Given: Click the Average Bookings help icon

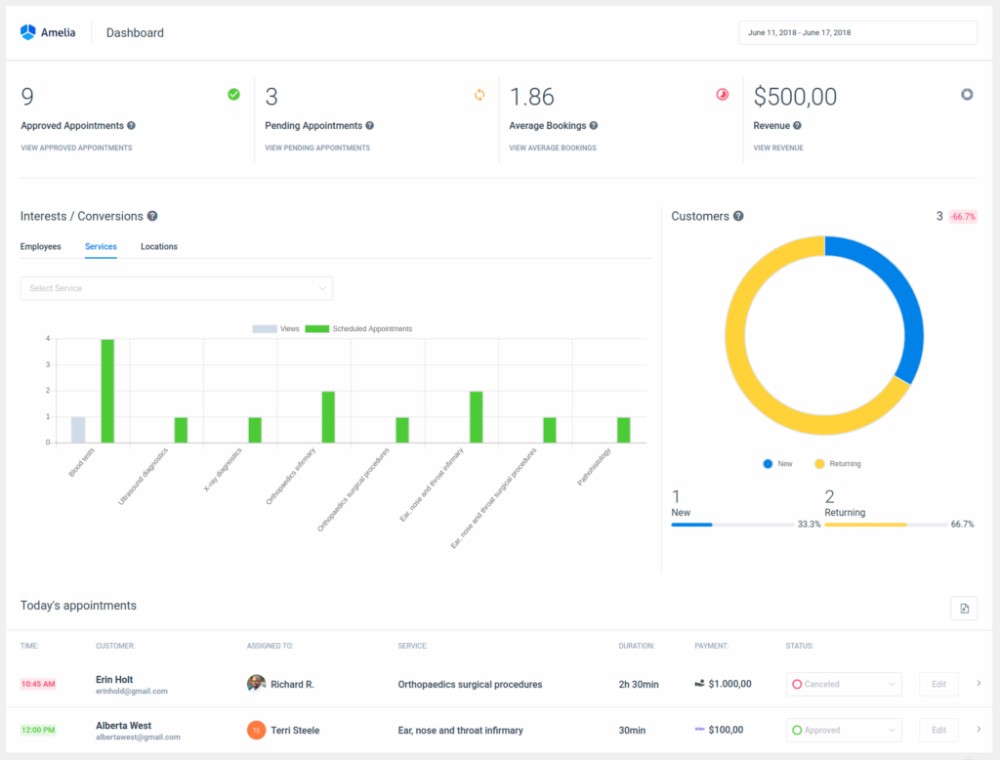Looking at the screenshot, I should click(x=594, y=126).
